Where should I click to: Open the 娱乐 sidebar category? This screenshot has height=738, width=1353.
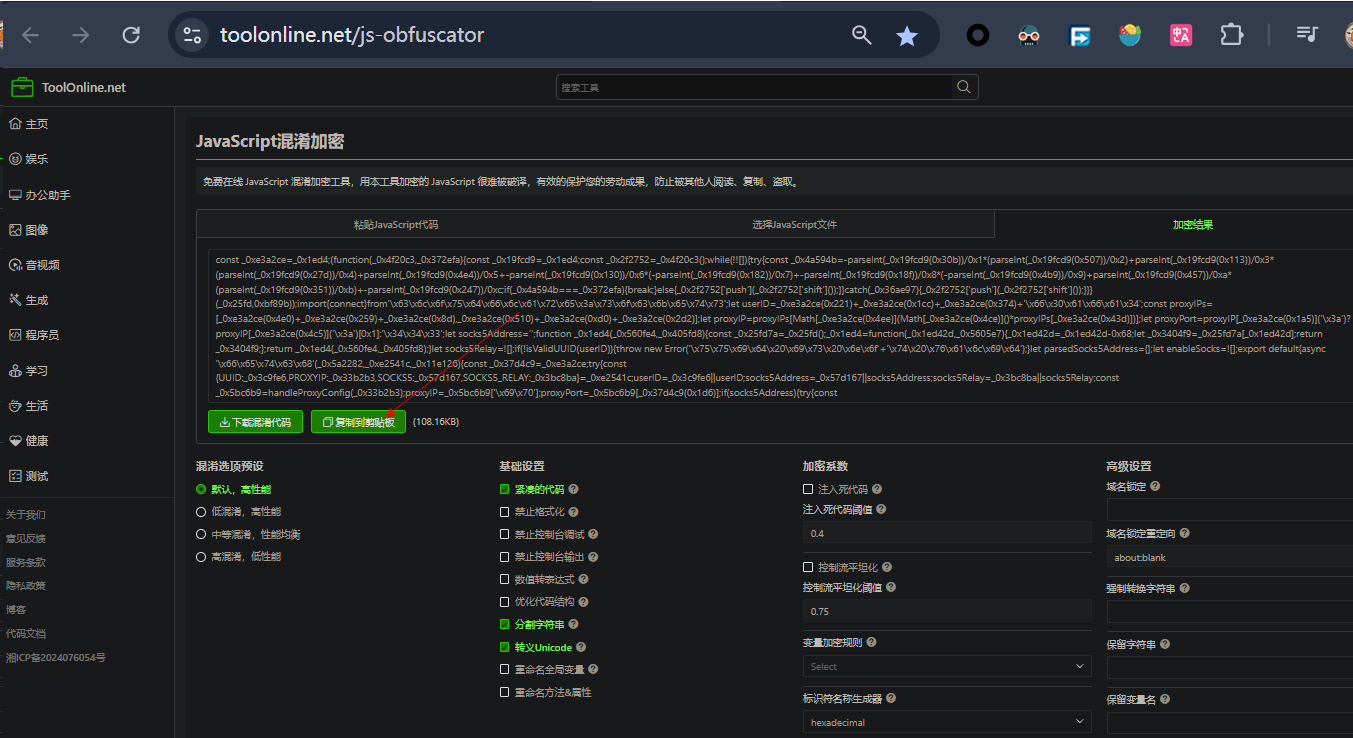(x=28, y=159)
